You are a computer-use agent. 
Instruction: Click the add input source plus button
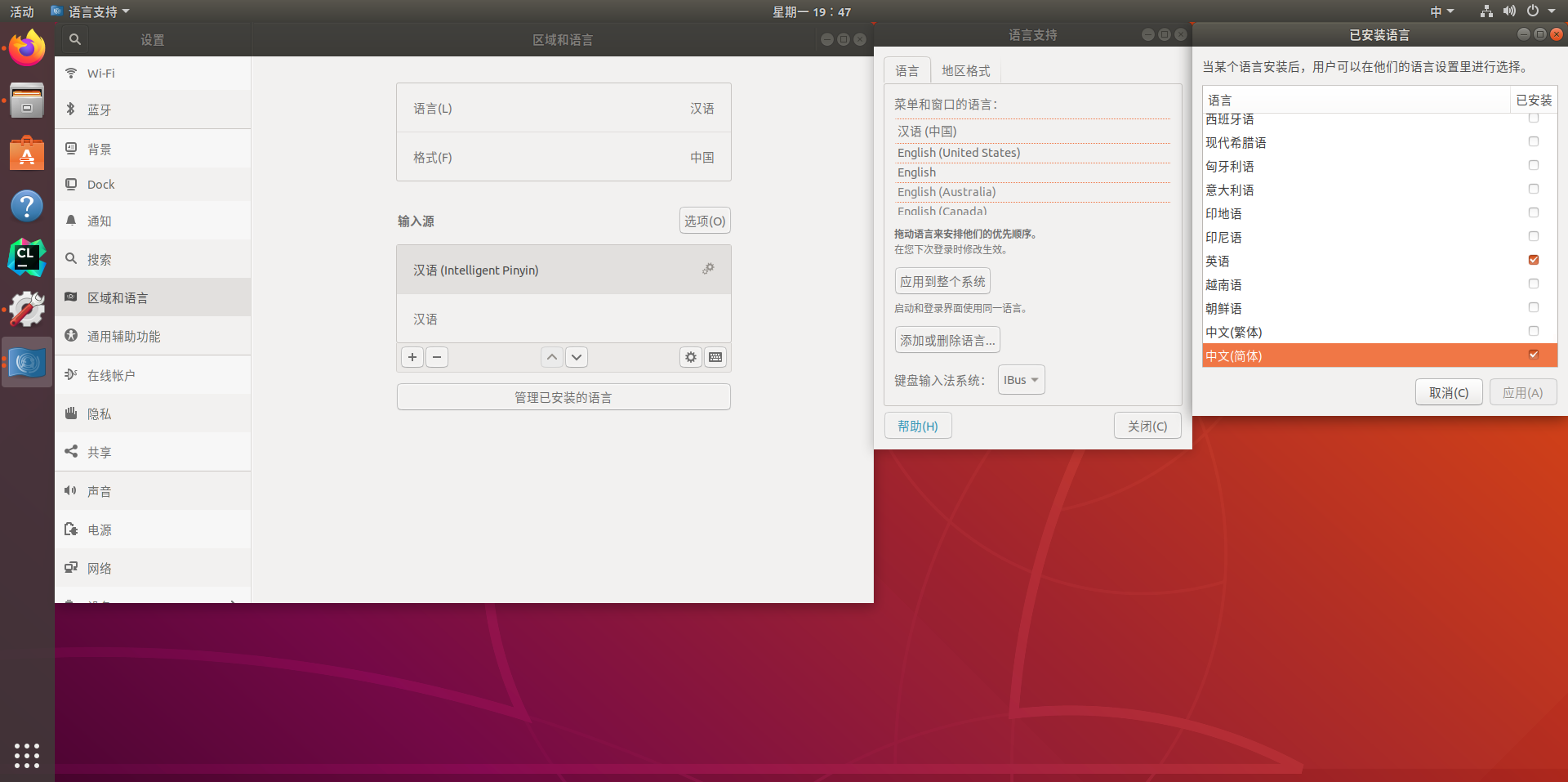412,357
